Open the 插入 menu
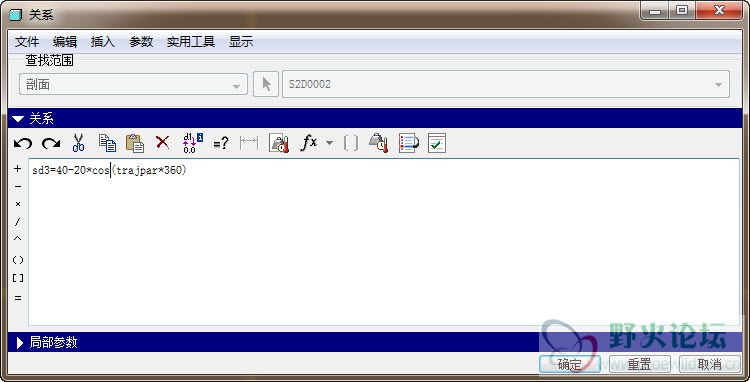Image resolution: width=750 pixels, height=382 pixels. coord(102,42)
